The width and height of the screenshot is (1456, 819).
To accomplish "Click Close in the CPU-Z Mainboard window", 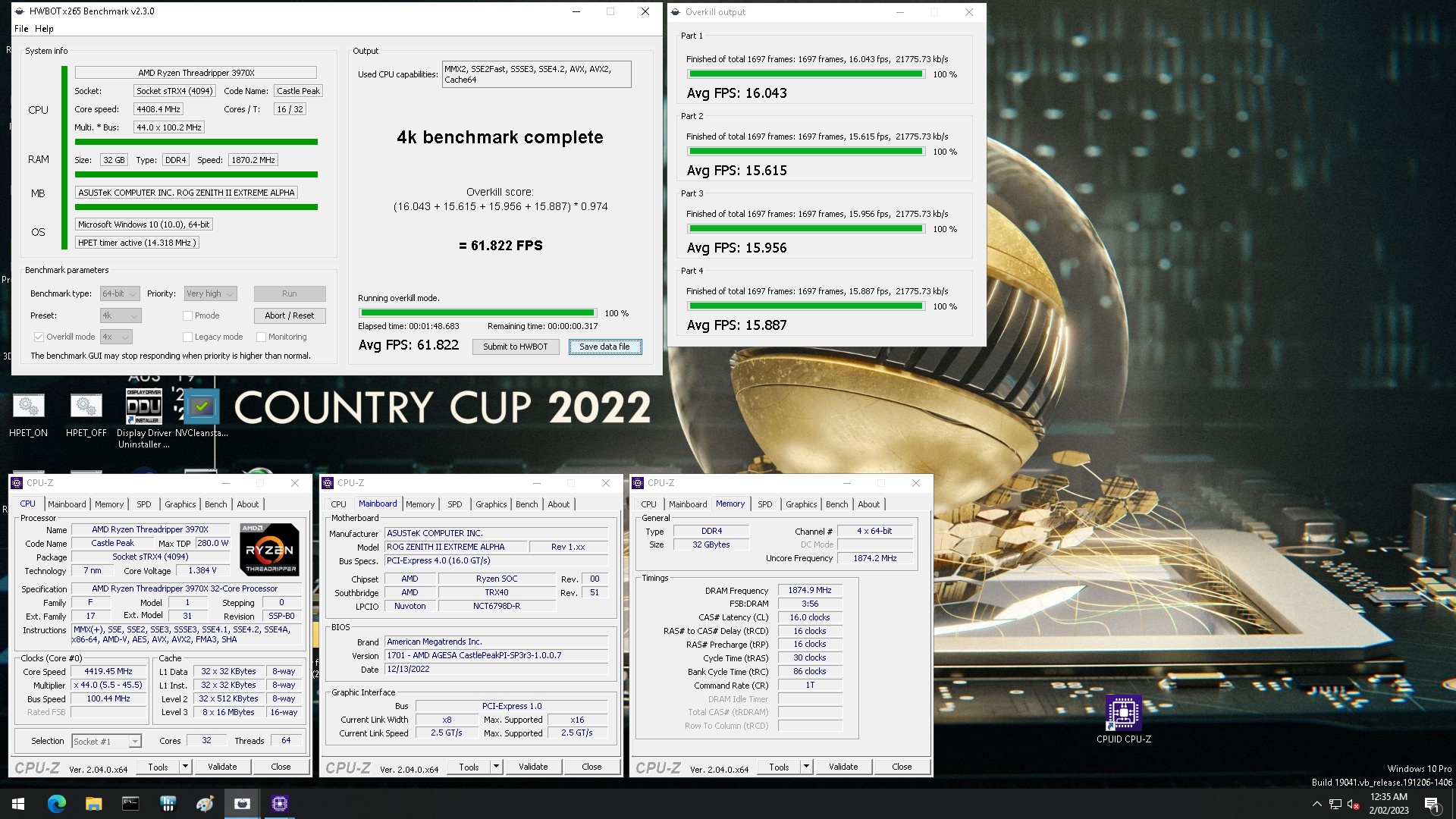I will coord(591,767).
